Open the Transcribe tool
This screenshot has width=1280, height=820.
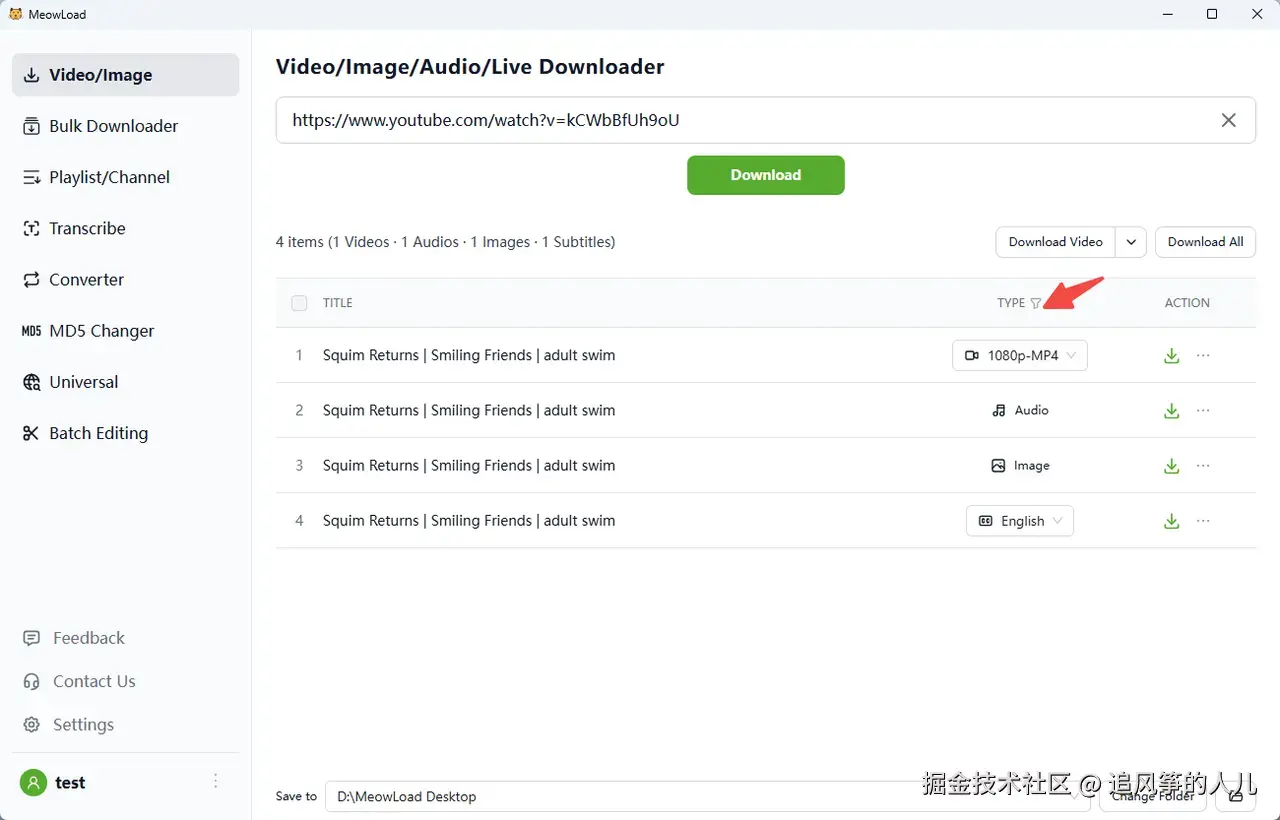click(x=125, y=228)
